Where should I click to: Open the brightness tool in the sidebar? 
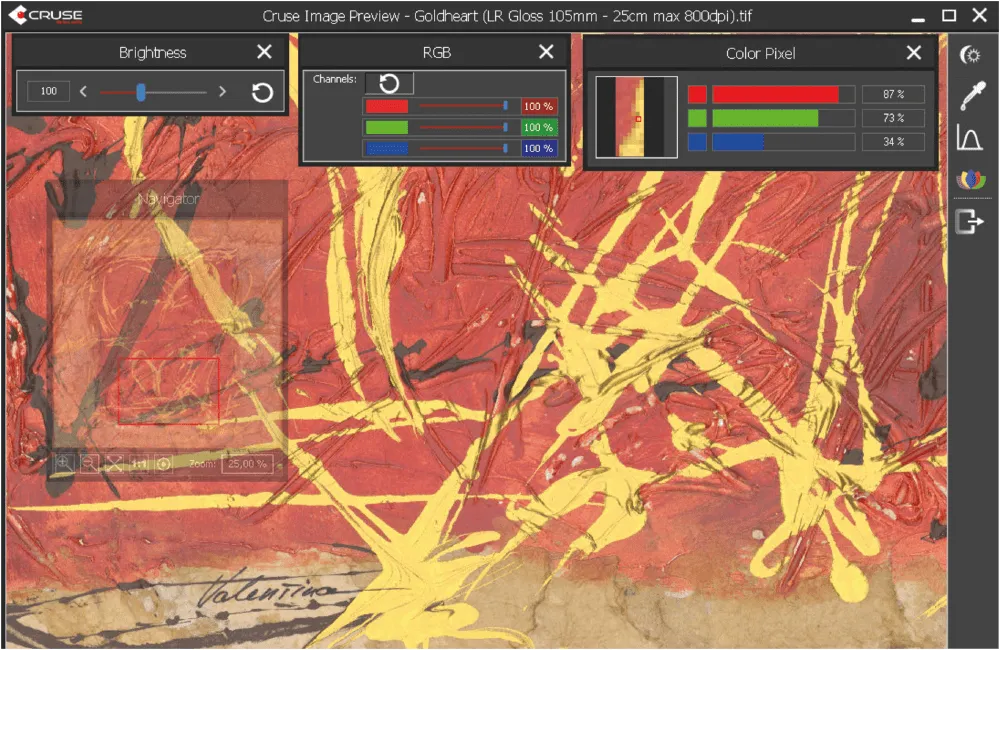point(969,55)
